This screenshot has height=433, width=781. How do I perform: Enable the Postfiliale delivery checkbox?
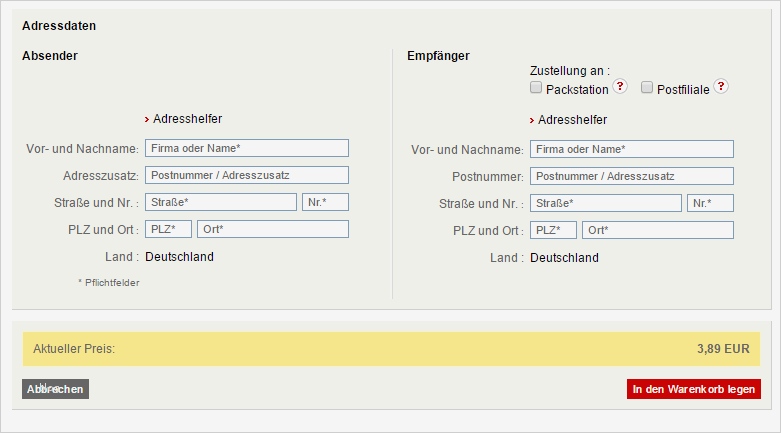647,88
